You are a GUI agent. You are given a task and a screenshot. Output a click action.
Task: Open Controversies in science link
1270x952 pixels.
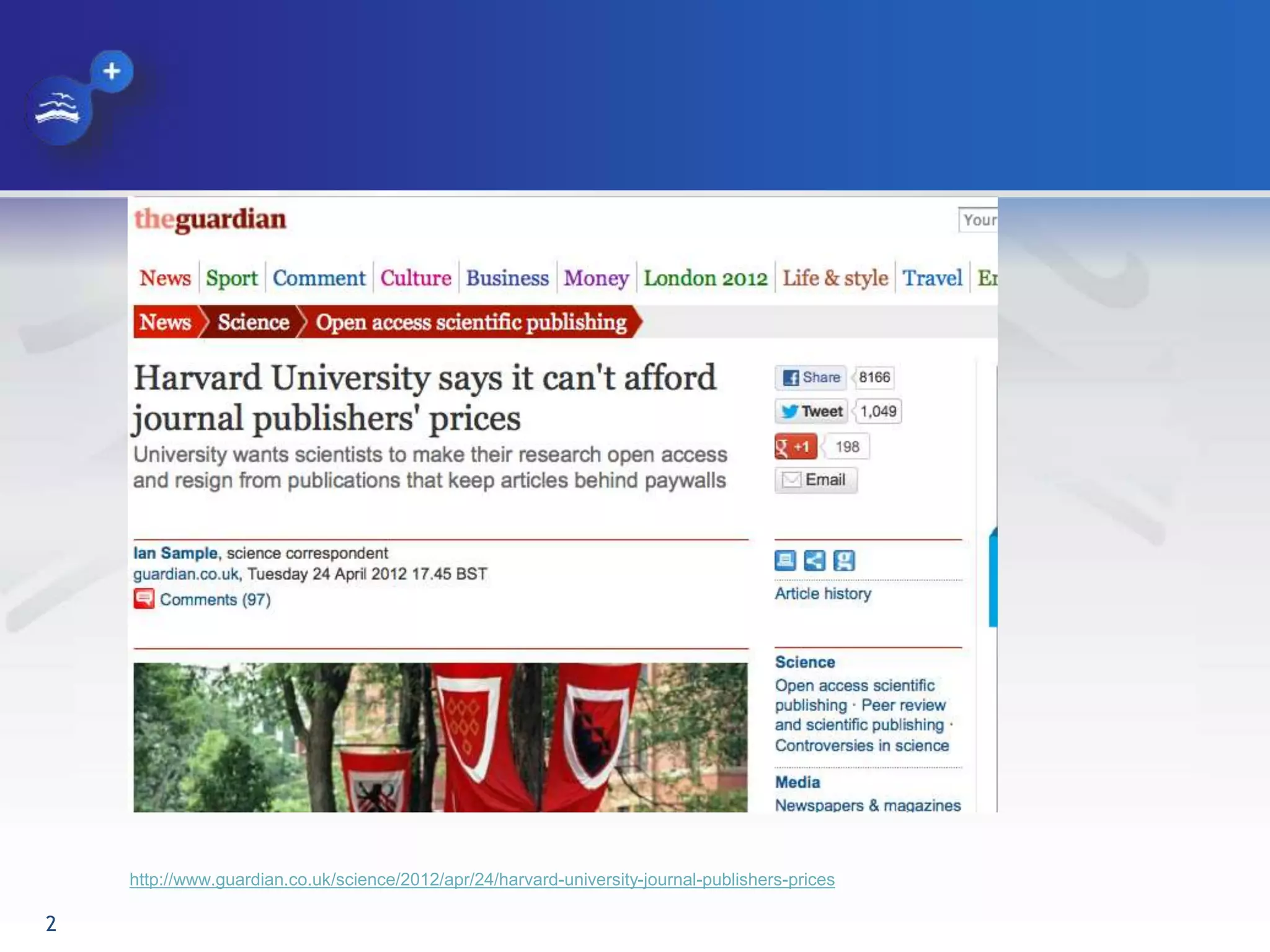pyautogui.click(x=861, y=746)
